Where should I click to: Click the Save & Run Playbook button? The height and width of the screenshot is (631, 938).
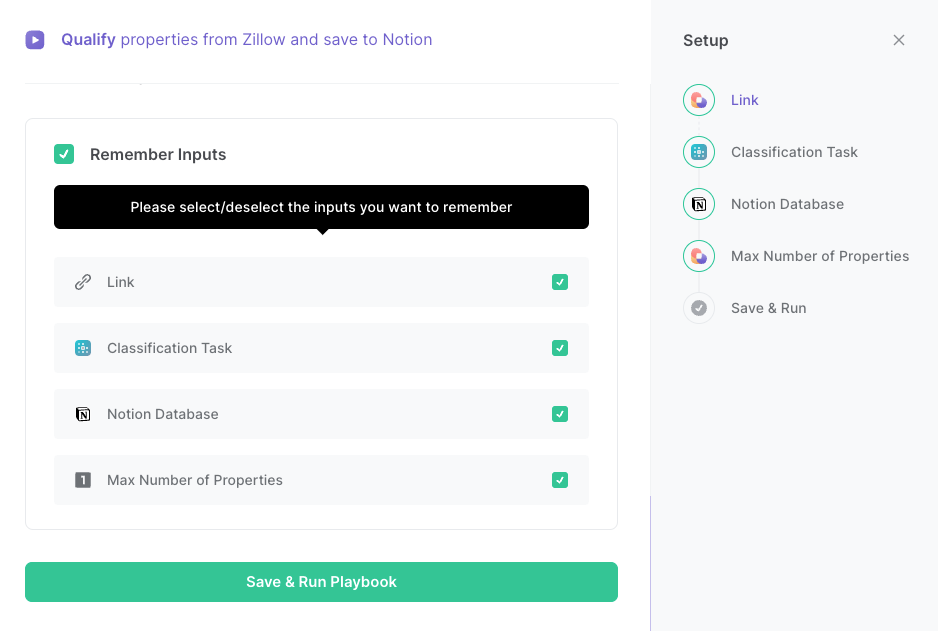tap(321, 582)
